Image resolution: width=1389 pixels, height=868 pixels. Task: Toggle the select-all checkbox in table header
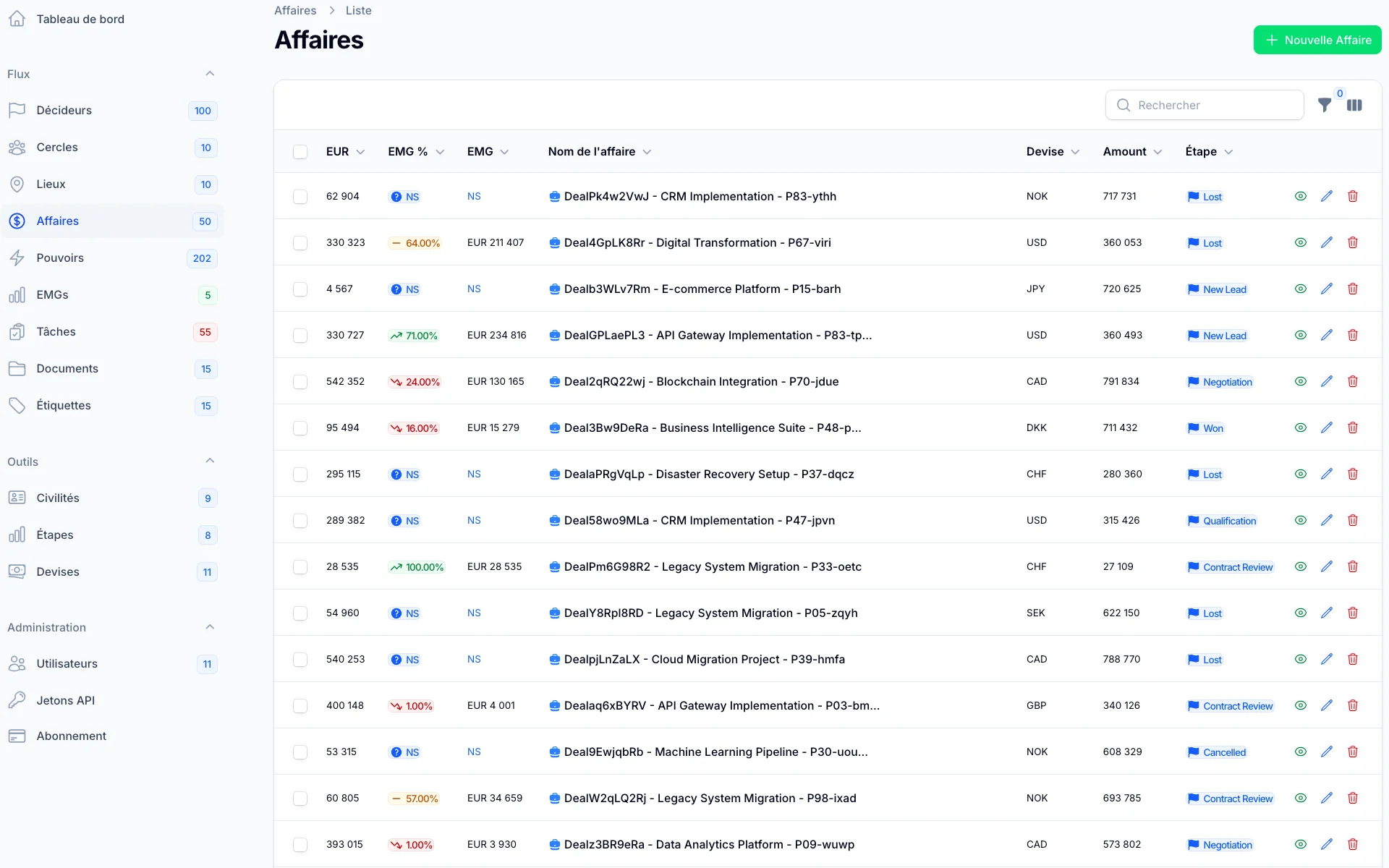[300, 152]
